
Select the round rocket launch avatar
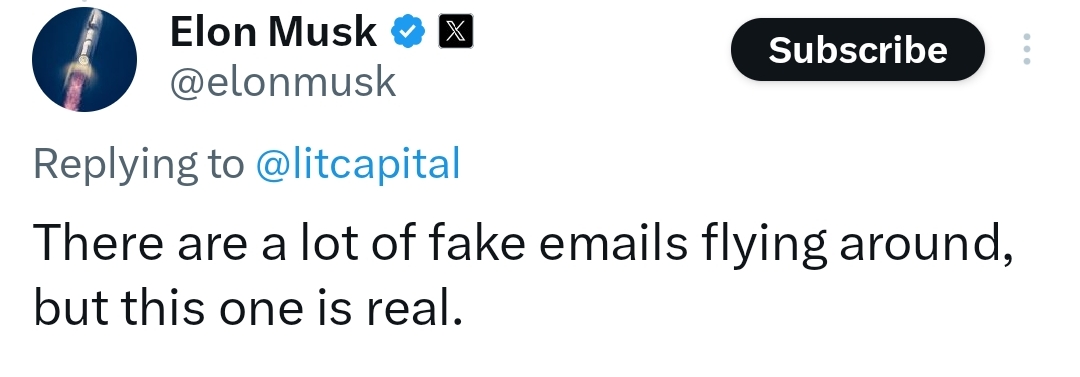coord(85,59)
